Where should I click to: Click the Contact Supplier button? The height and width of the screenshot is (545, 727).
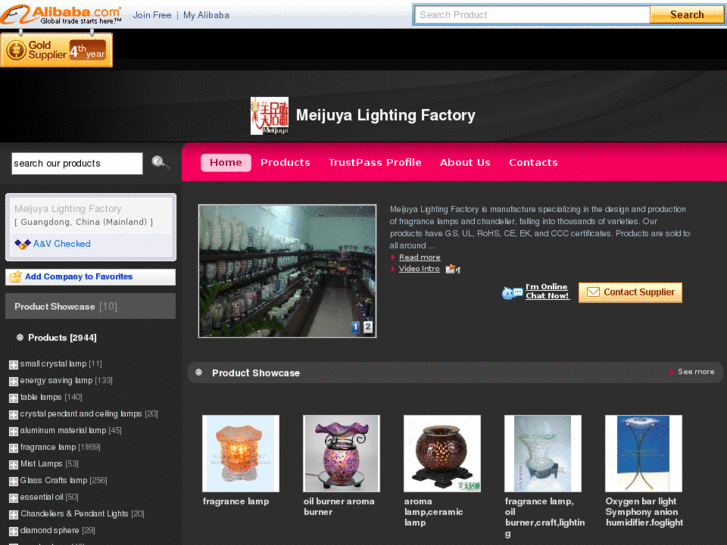click(630, 292)
